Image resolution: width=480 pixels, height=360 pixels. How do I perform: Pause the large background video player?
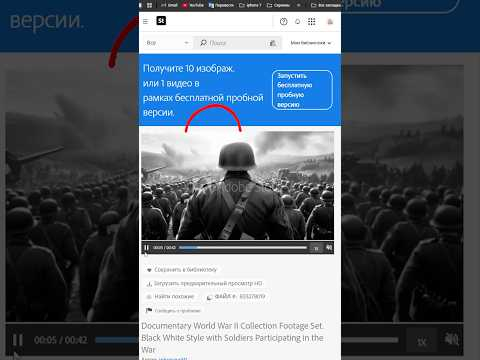tap(18, 340)
